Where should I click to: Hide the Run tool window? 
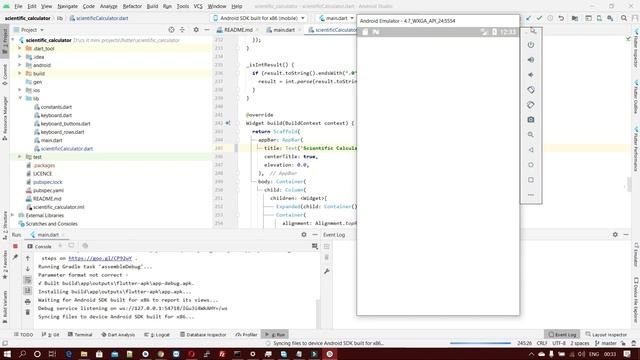[315, 235]
